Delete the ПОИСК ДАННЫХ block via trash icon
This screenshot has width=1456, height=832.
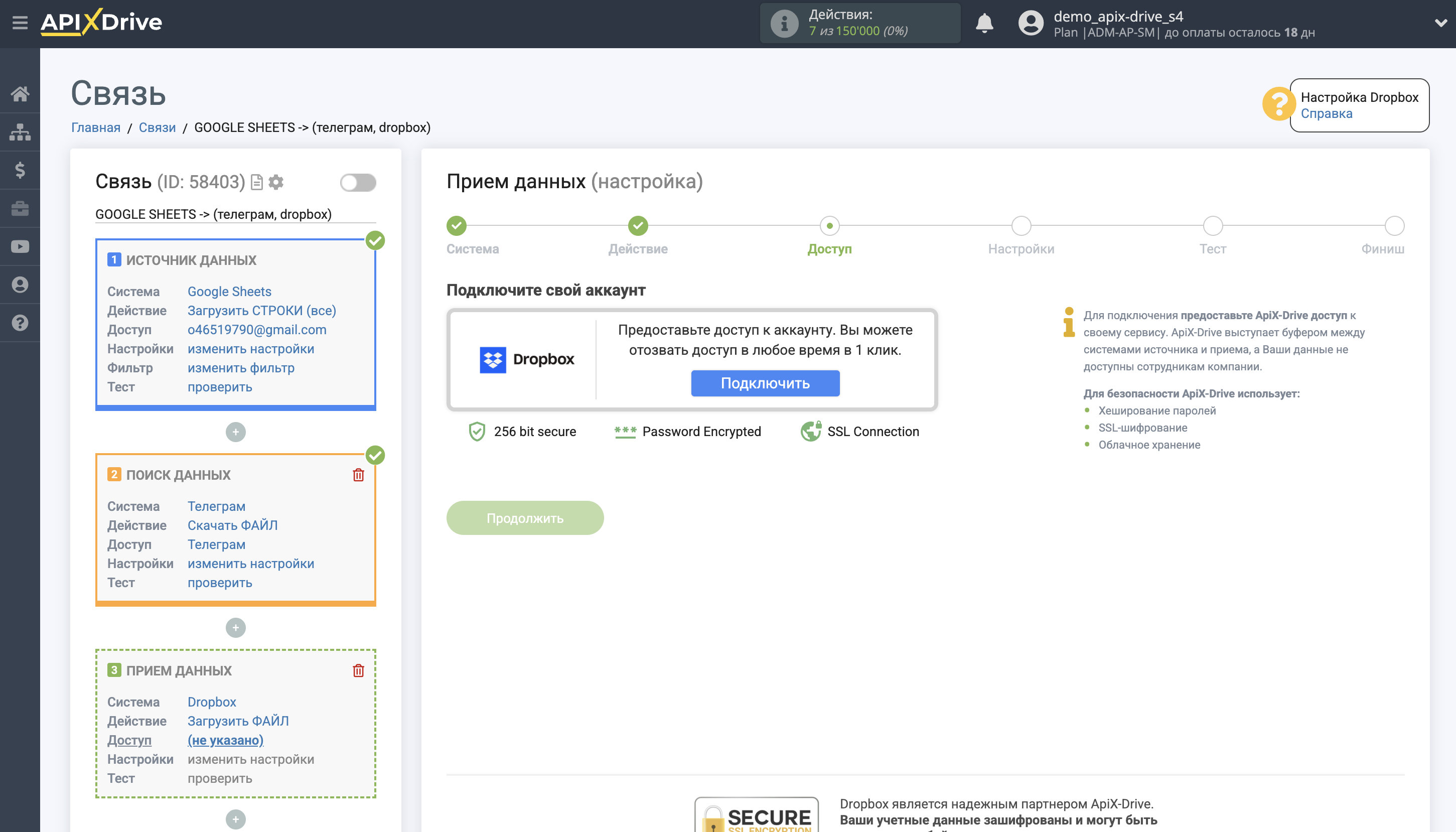[358, 474]
